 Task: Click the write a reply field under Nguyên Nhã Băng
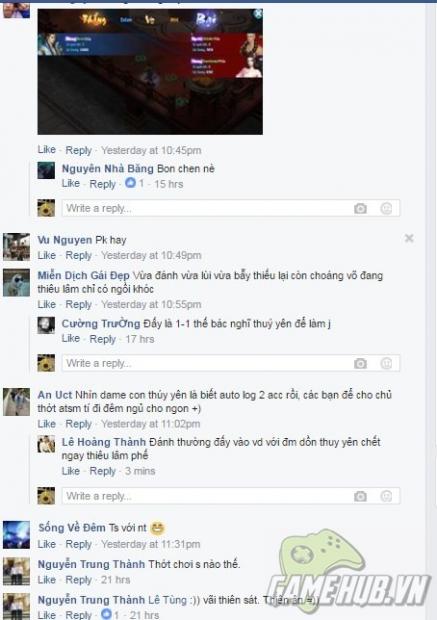coord(231,208)
